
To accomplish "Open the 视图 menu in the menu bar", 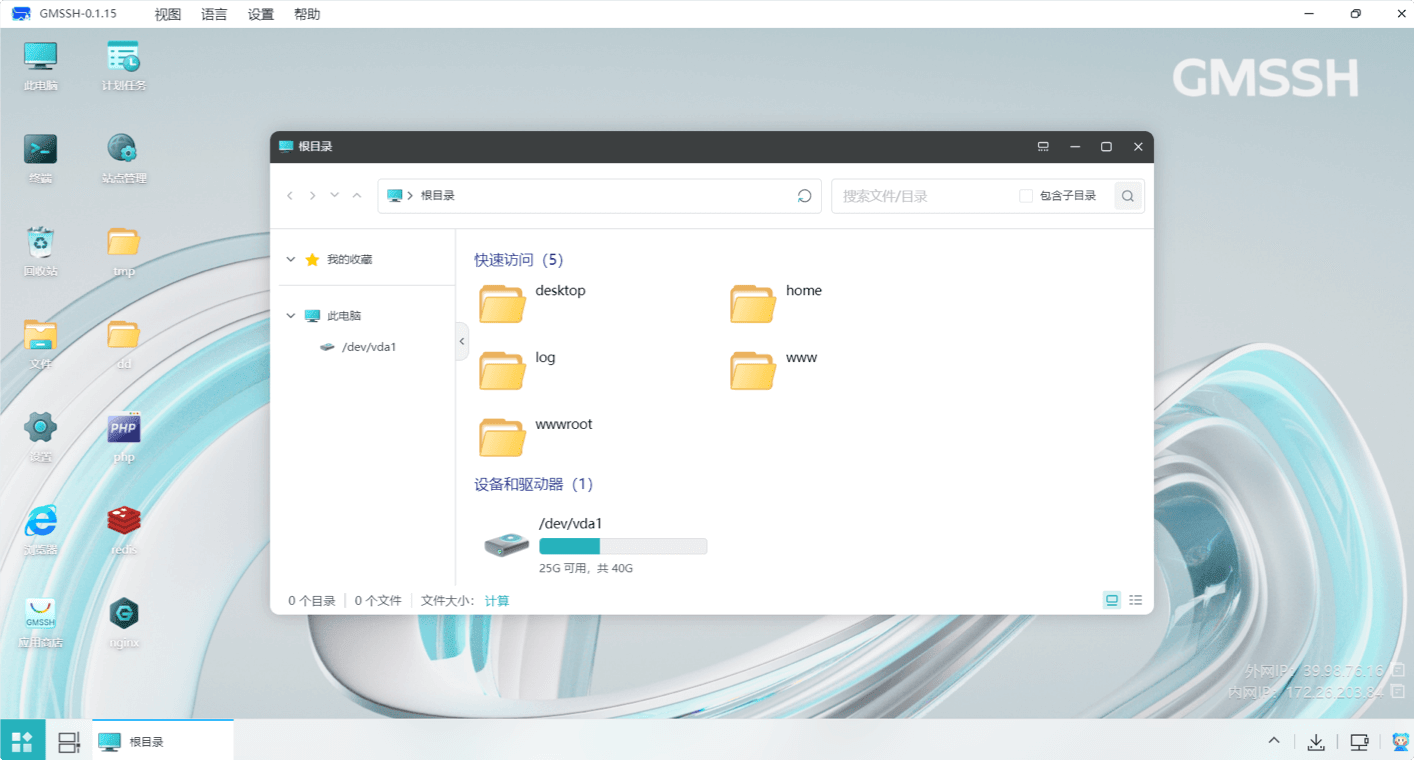I will coord(168,14).
